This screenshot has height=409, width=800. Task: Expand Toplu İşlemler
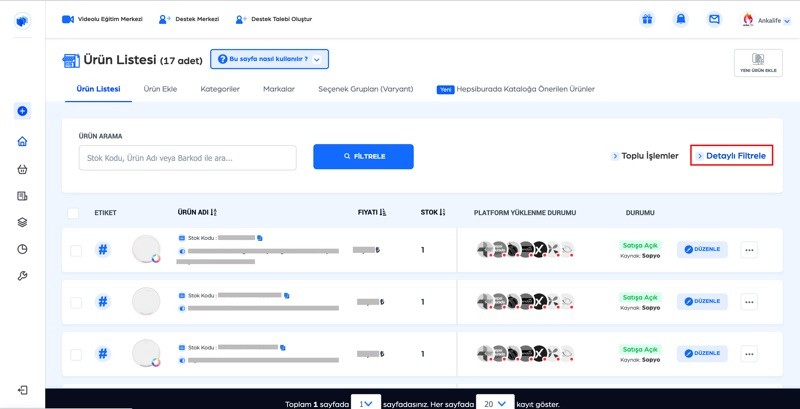pos(645,156)
